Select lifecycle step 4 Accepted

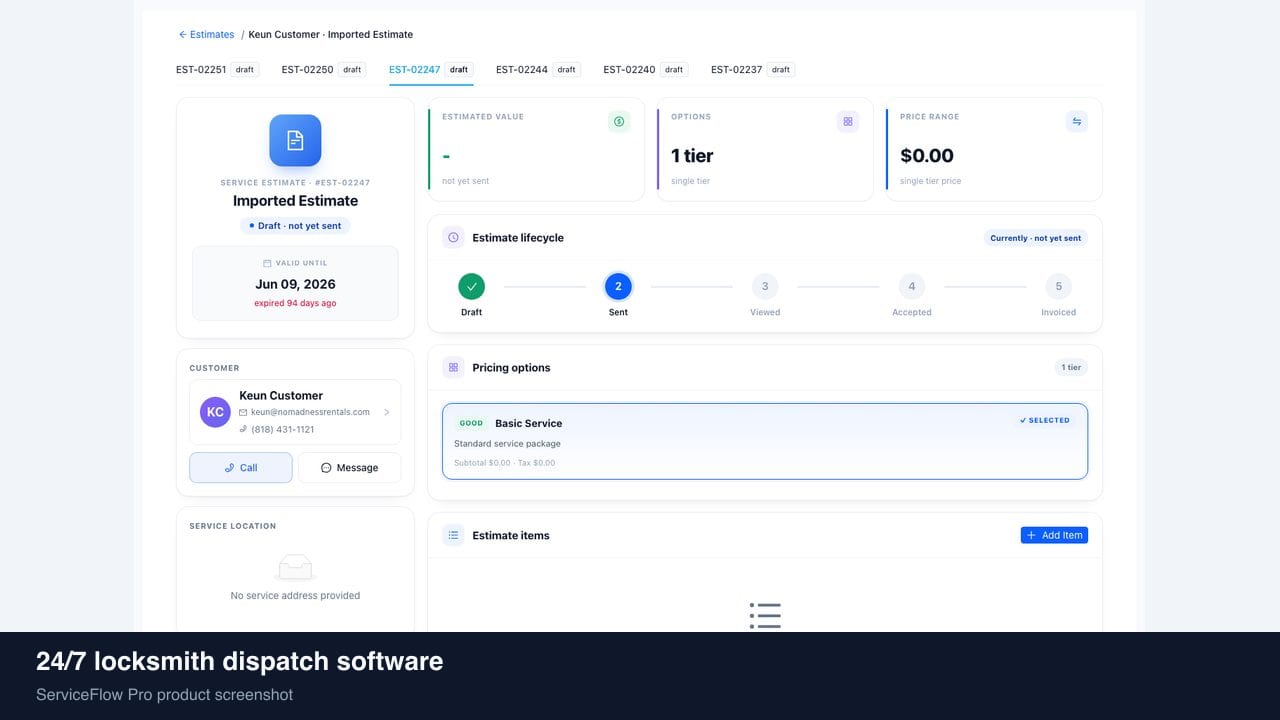click(912, 287)
